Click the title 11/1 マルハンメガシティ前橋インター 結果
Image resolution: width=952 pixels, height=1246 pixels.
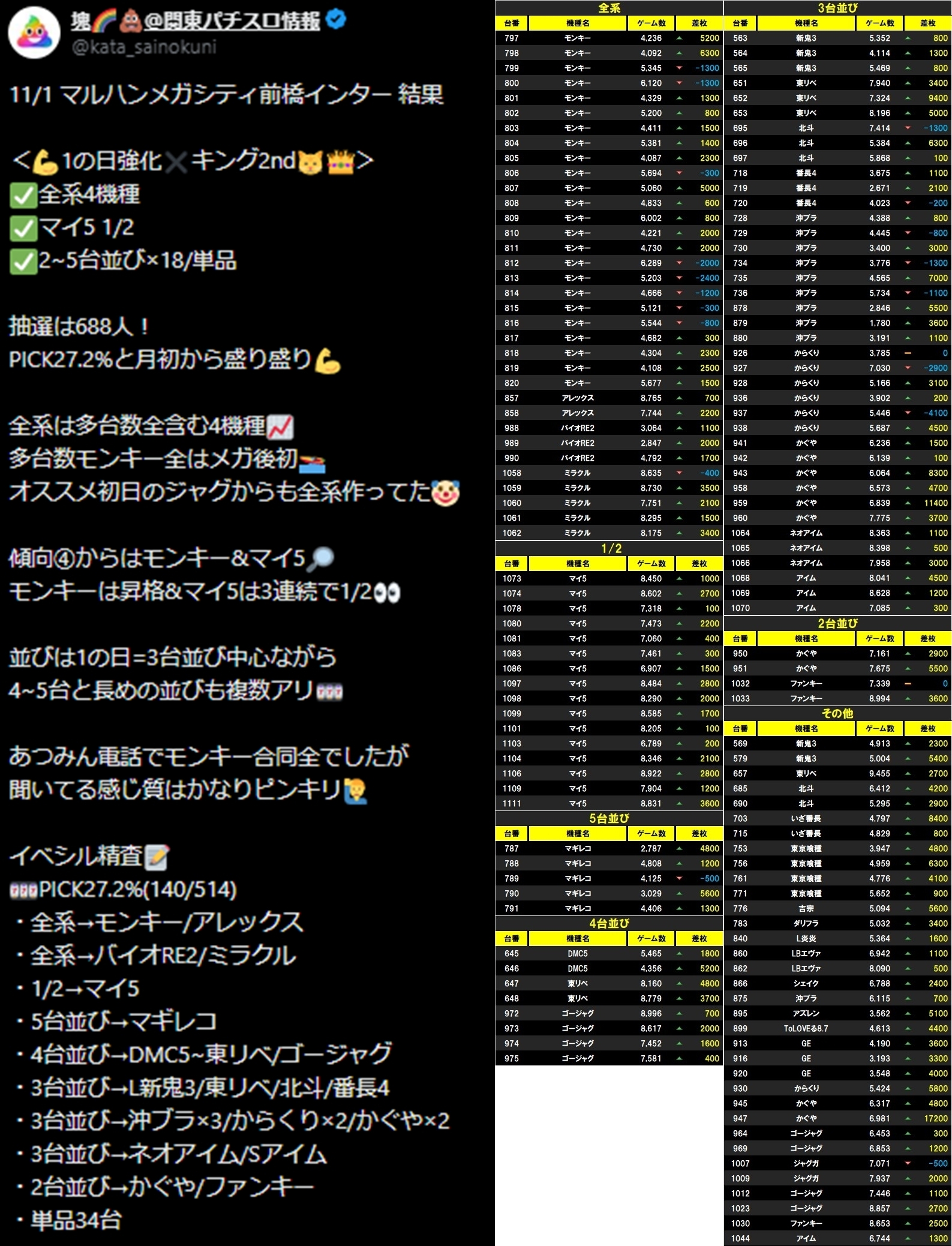226,94
